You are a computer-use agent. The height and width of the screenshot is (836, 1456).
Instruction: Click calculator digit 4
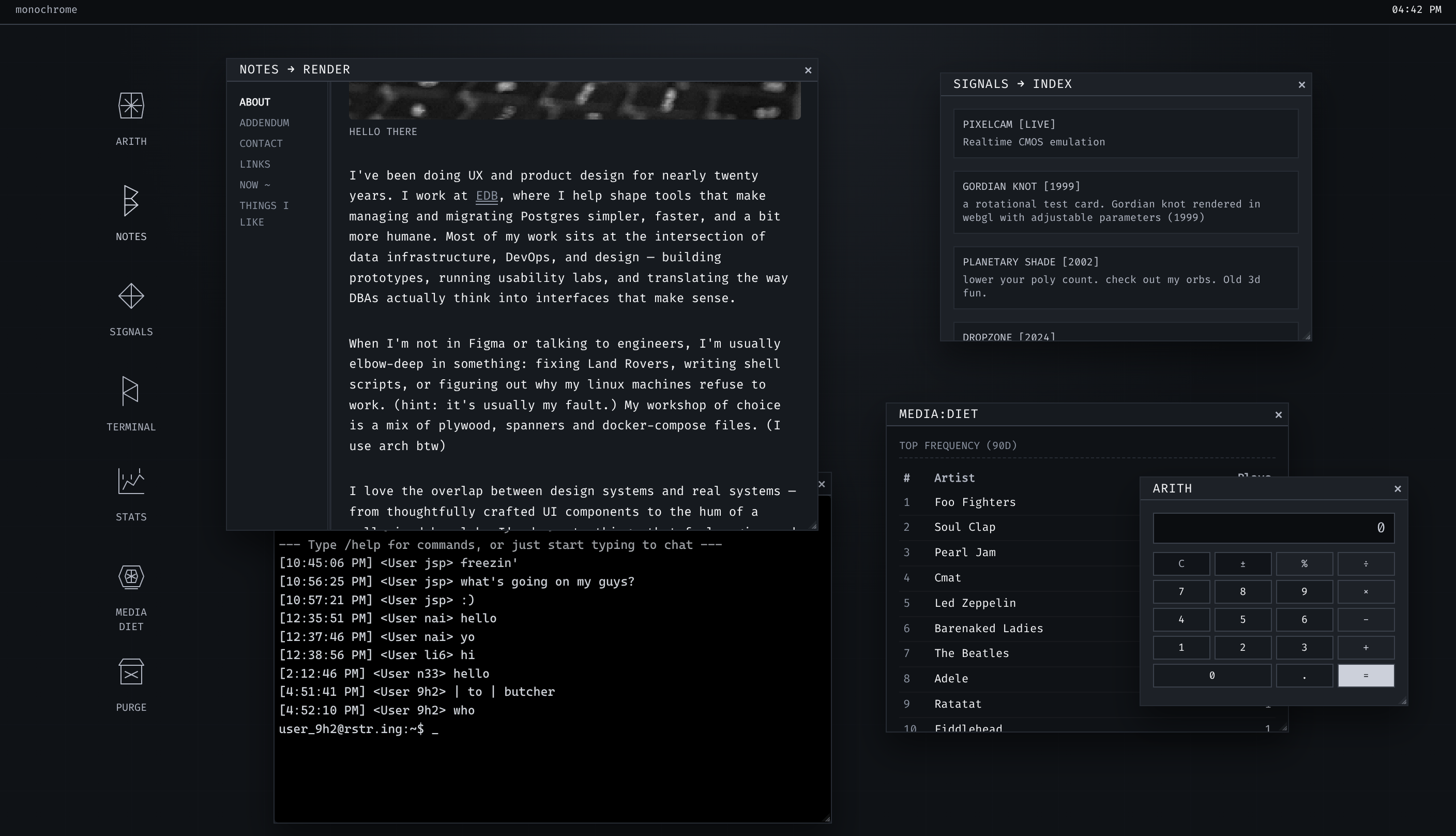[1181, 620]
